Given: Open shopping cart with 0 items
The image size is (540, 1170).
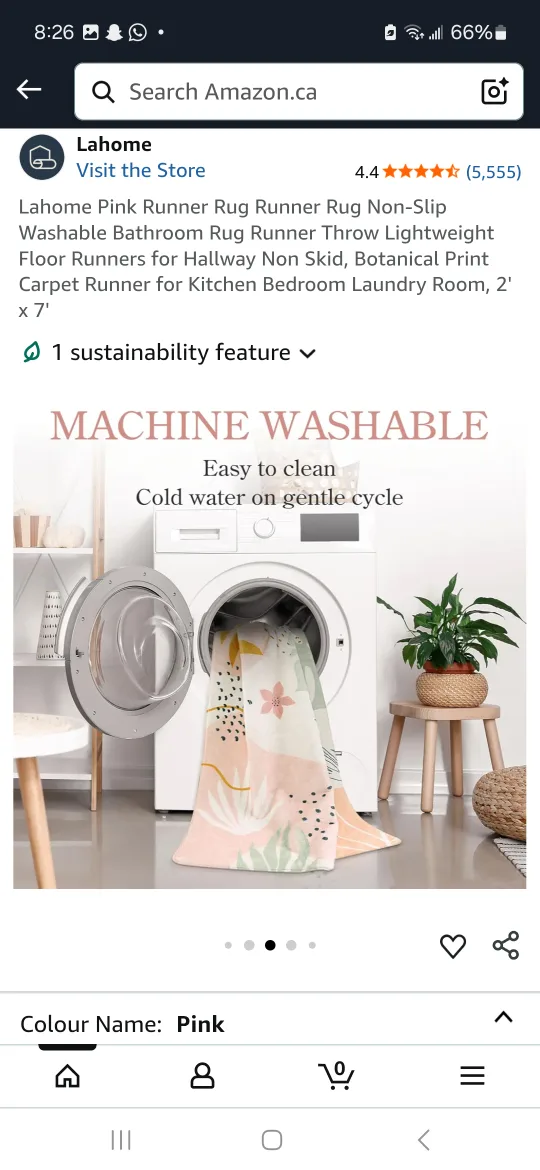Looking at the screenshot, I should point(337,1074).
